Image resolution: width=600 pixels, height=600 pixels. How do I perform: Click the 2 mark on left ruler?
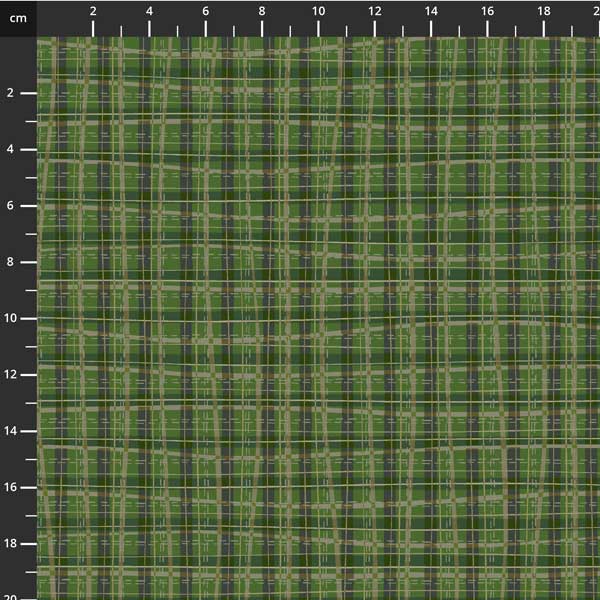12,93
